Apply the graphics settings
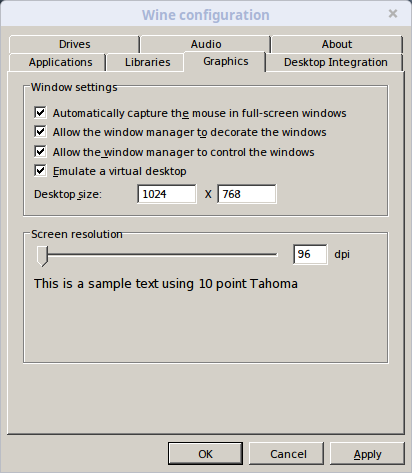Viewport: 412px width, 473px height. point(367,453)
